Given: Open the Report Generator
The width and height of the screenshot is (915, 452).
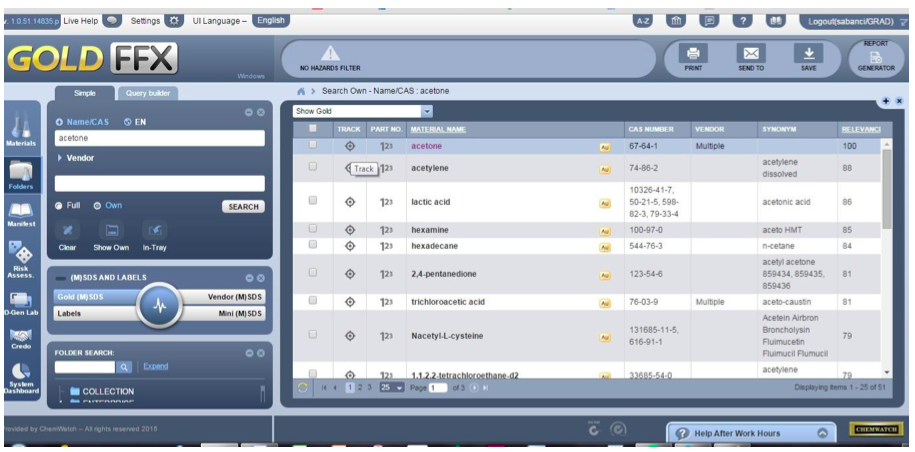Looking at the screenshot, I should click(876, 57).
